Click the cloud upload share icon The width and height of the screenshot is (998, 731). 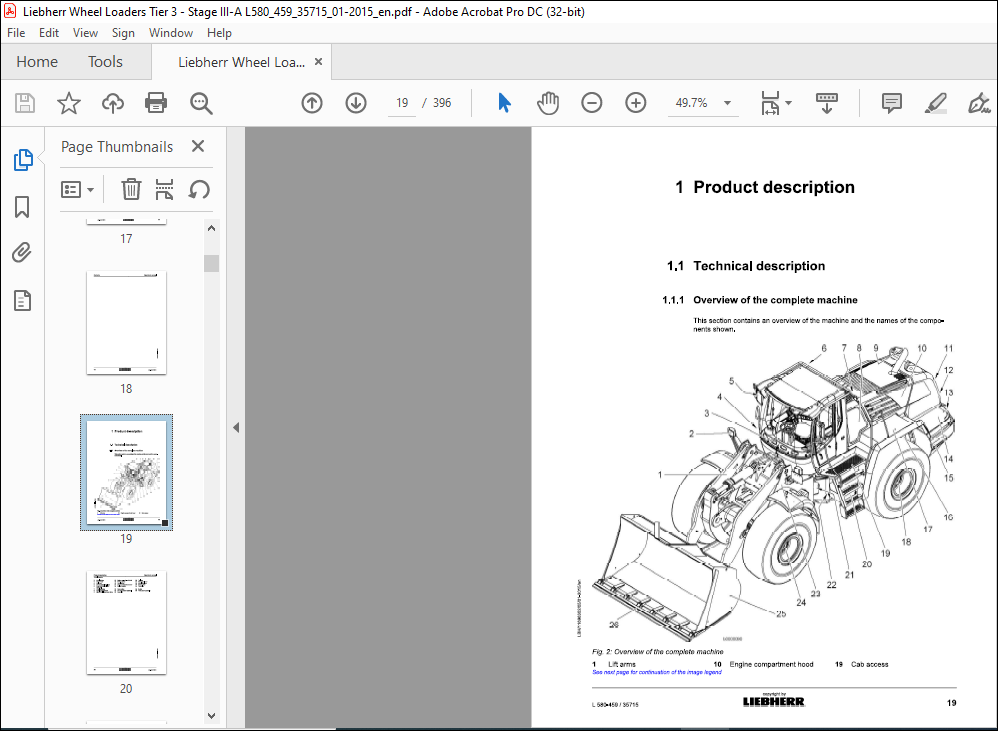tap(113, 103)
